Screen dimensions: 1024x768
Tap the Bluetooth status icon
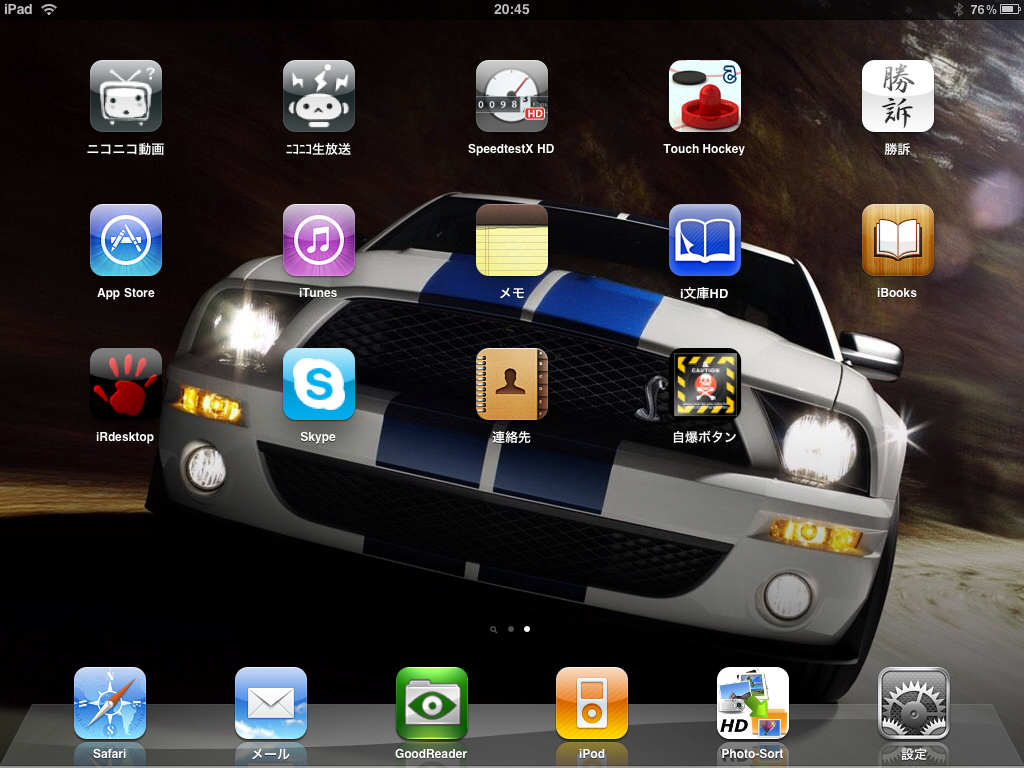(958, 9)
